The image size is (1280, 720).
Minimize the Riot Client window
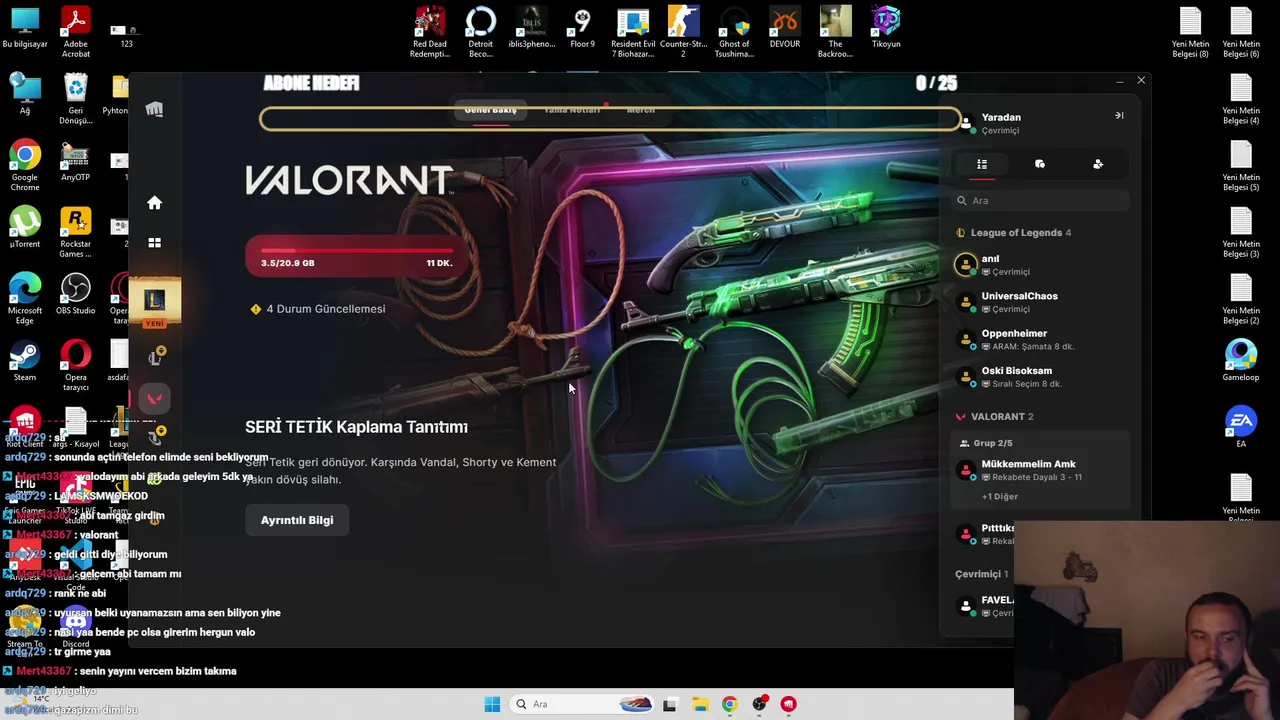click(x=1119, y=80)
